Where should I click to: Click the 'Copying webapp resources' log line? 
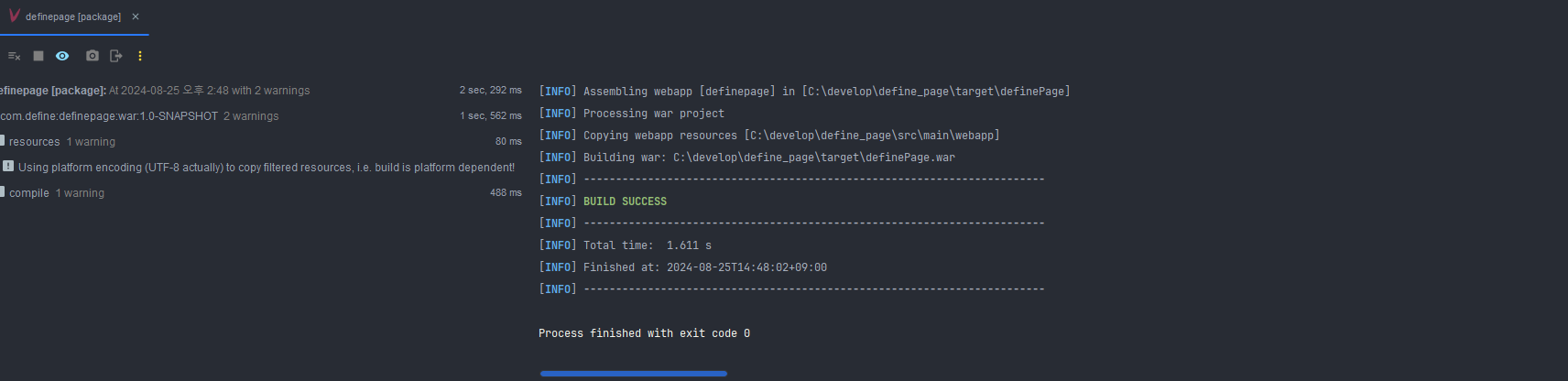pos(769,136)
